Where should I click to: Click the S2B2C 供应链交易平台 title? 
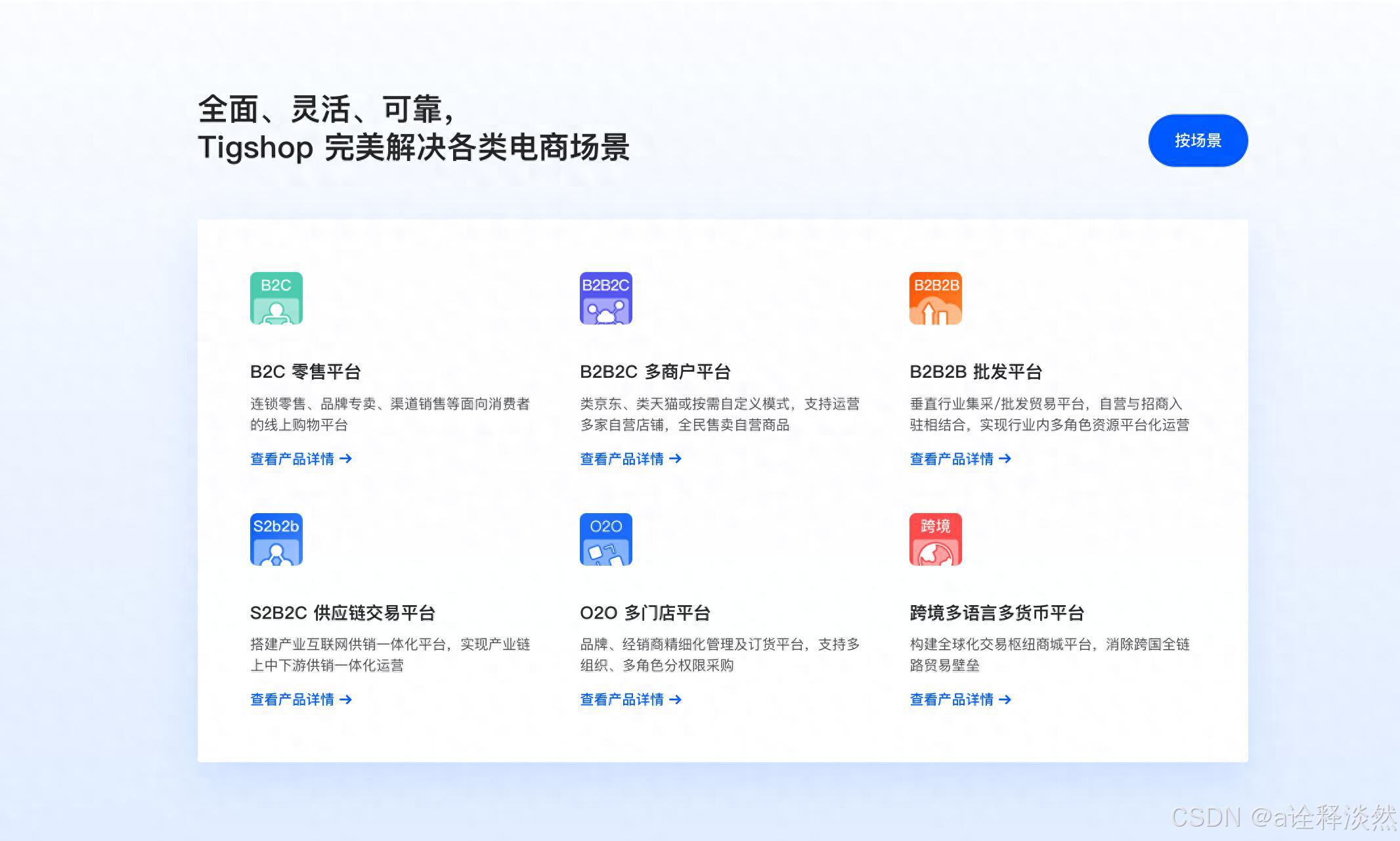point(343,613)
